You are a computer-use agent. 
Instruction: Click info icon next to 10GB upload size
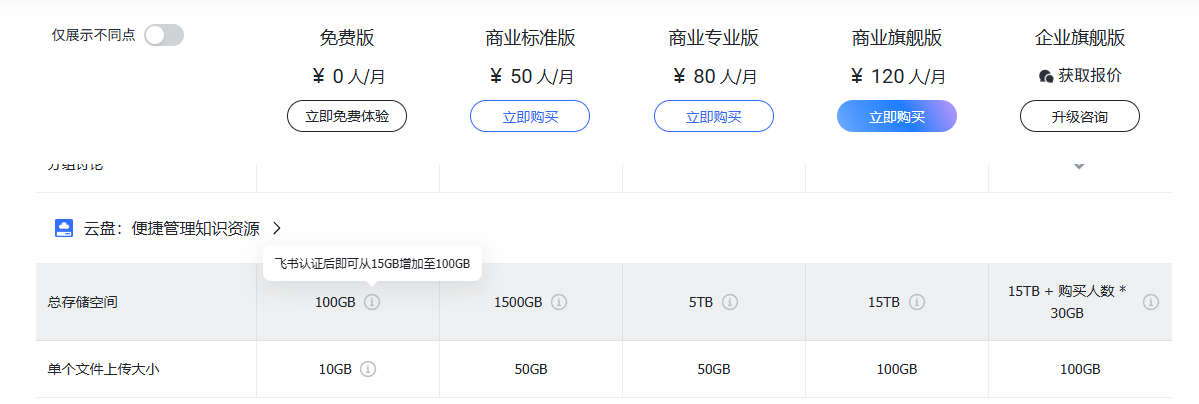point(368,369)
